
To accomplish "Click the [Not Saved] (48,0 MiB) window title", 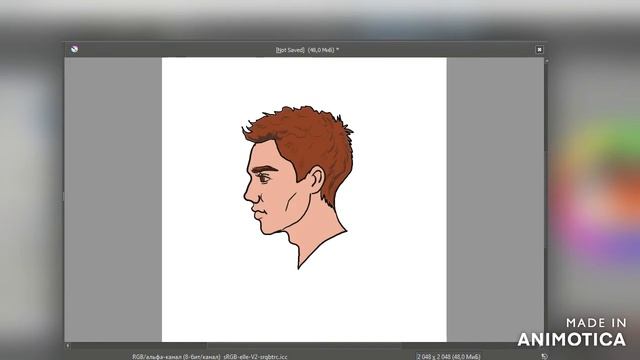I will (307, 50).
